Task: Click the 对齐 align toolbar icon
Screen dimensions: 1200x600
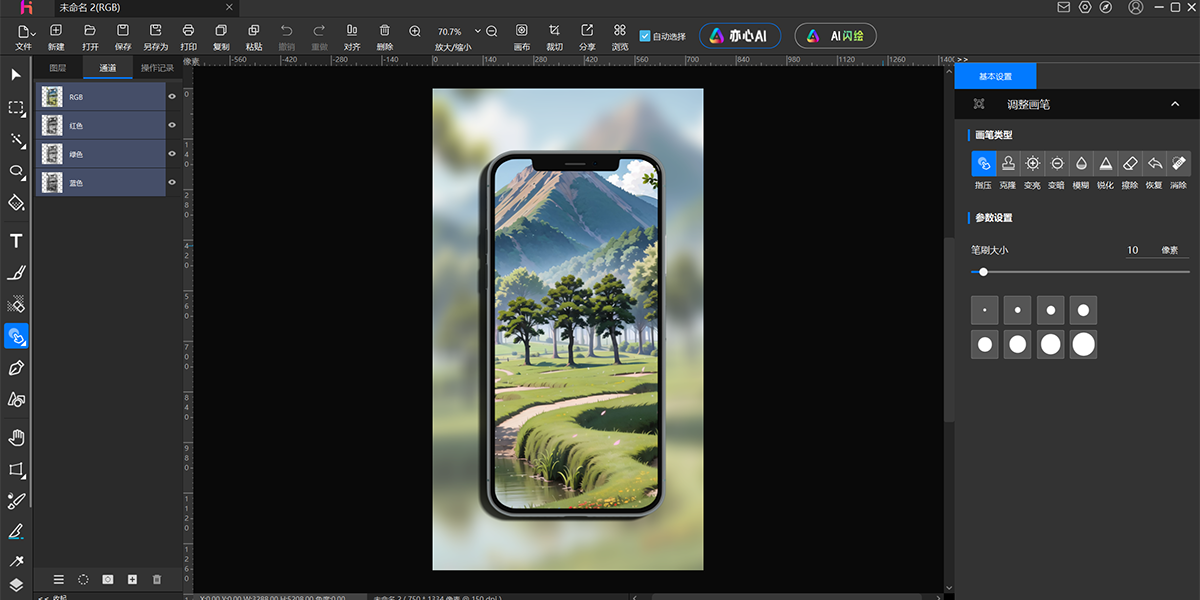Action: 352,32
